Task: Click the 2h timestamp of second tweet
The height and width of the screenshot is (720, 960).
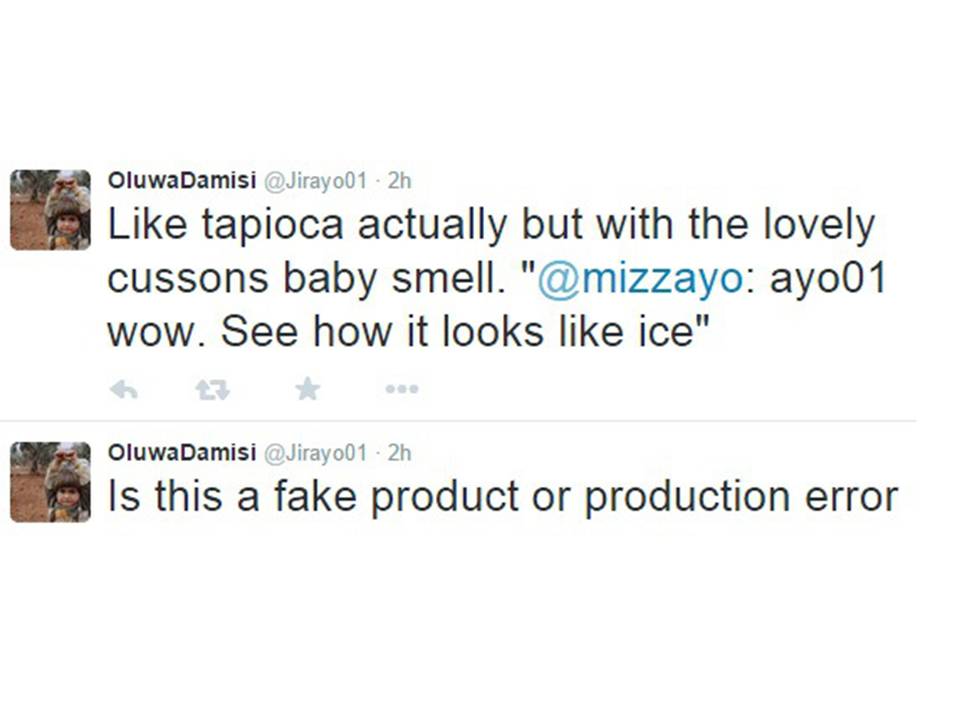Action: click(x=399, y=453)
